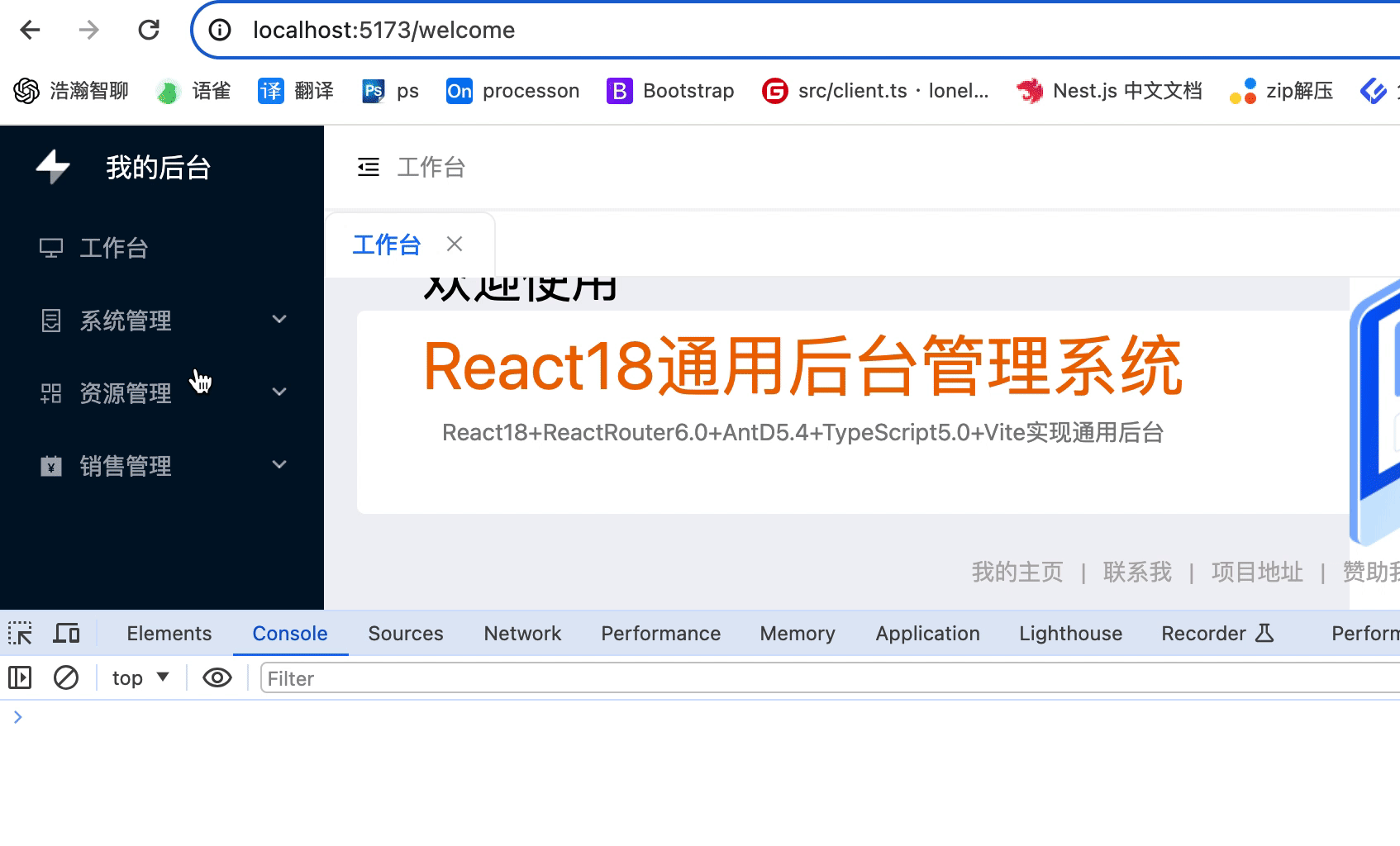
Task: Switch to the Recorder DevTools tab
Action: coord(1217,634)
